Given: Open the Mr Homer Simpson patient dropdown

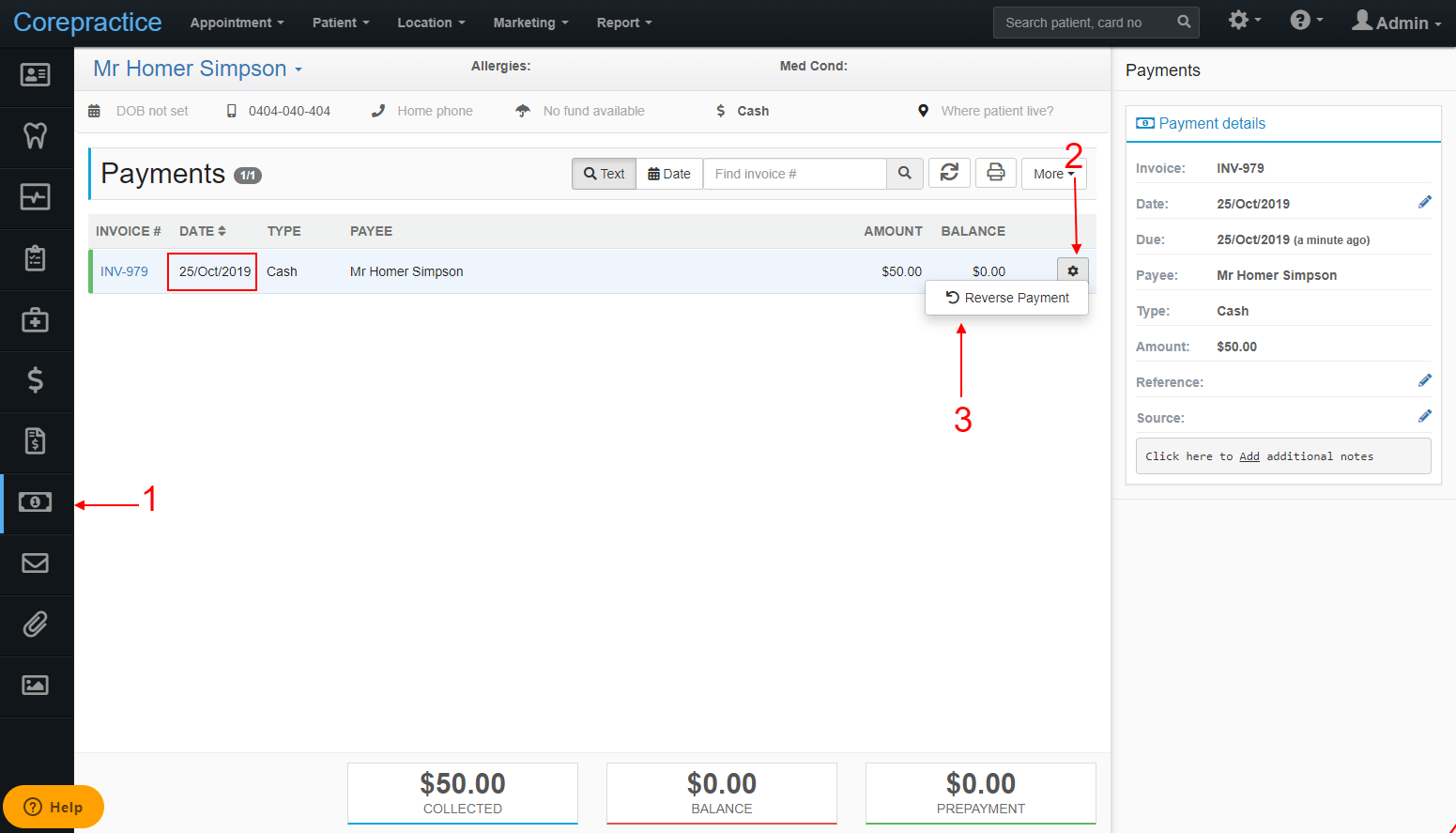Looking at the screenshot, I should (198, 69).
